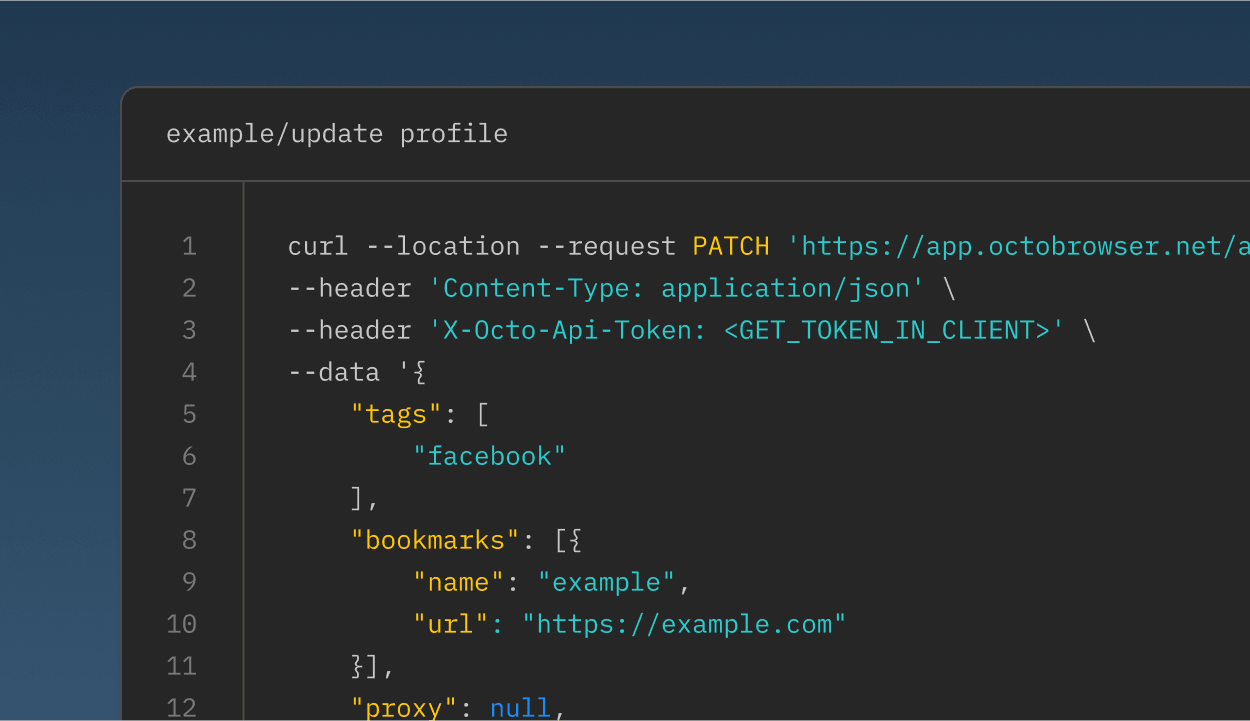1250x721 pixels.
Task: Place cursor on the --data flag
Action: [333, 372]
